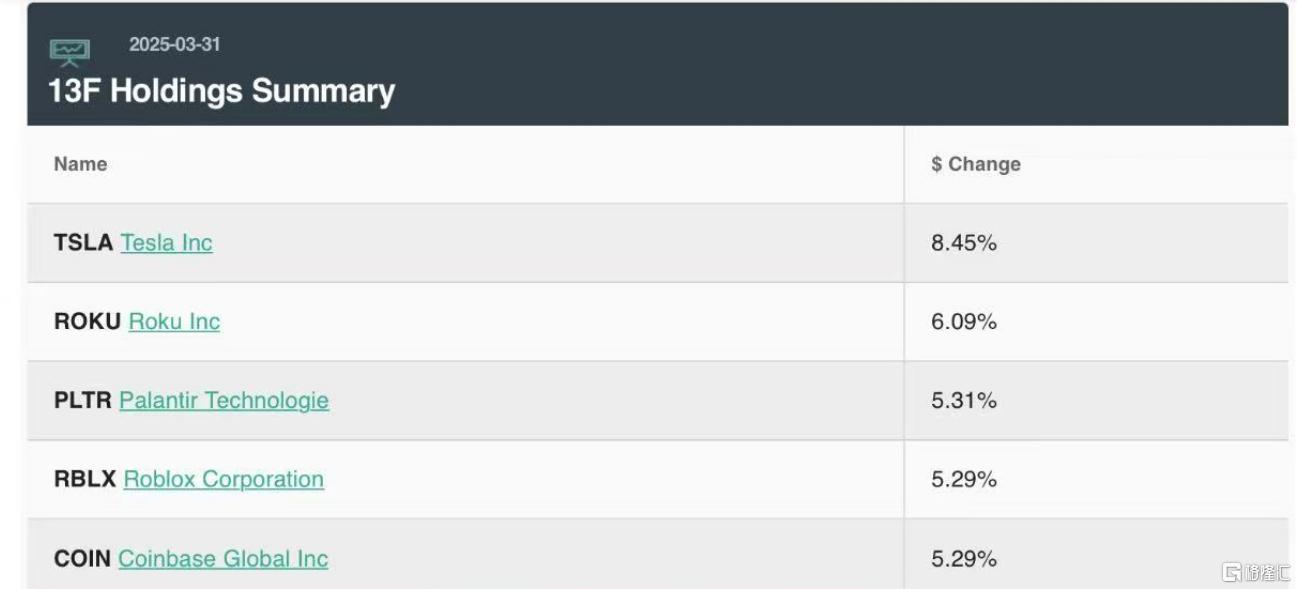Click the chart presentation icon in header
The height and width of the screenshot is (589, 1297).
pos(70,52)
